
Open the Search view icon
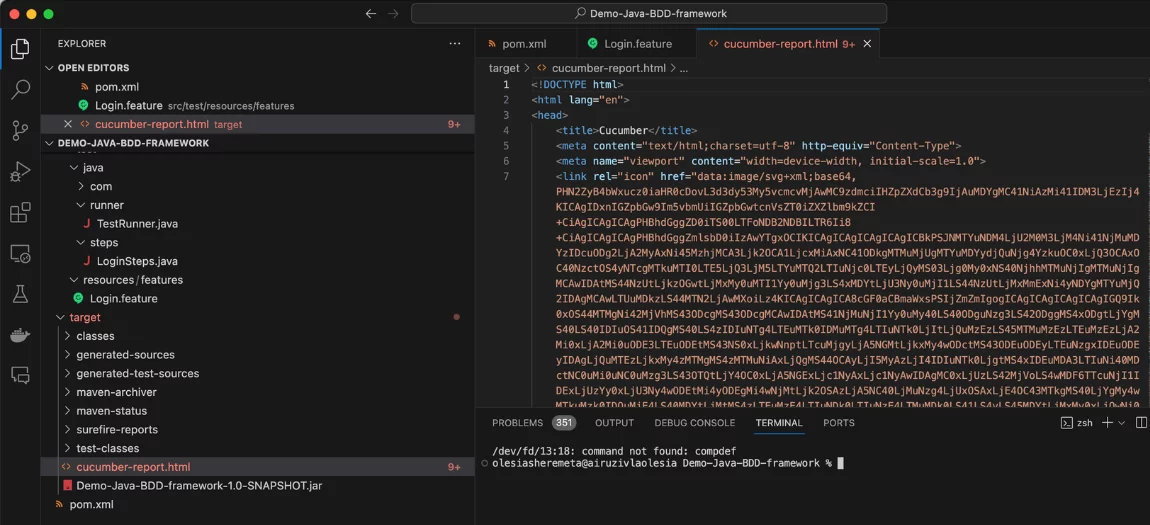(x=20, y=90)
